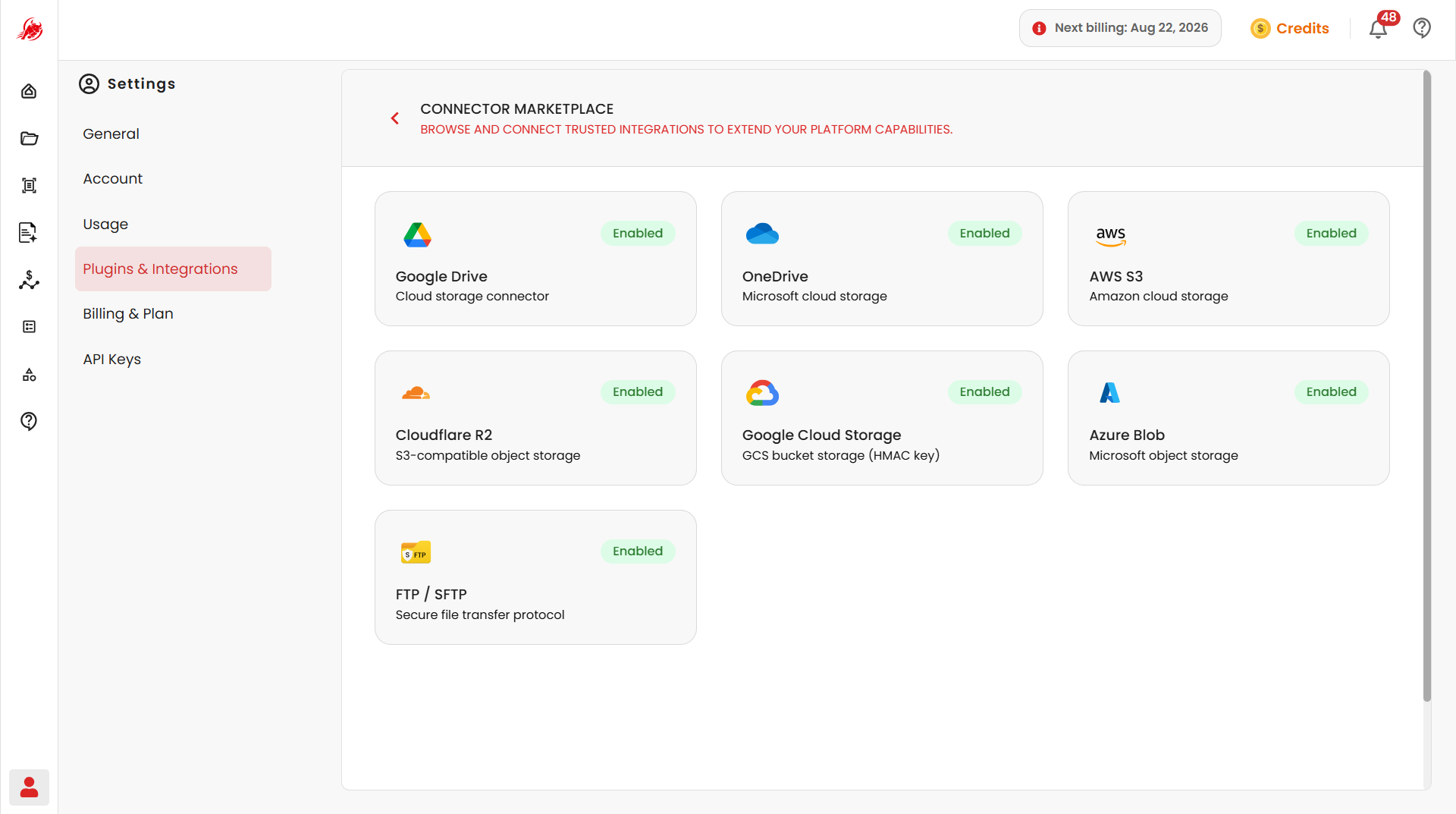The height and width of the screenshot is (814, 1456).
Task: Click the Google Drive logo icon
Action: [417, 234]
